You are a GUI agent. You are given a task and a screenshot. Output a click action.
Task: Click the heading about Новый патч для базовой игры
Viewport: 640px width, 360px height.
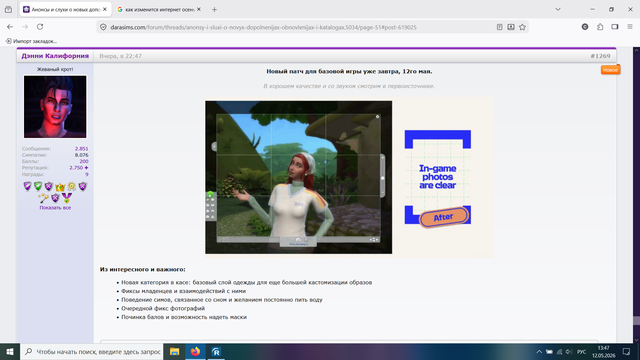point(349,71)
